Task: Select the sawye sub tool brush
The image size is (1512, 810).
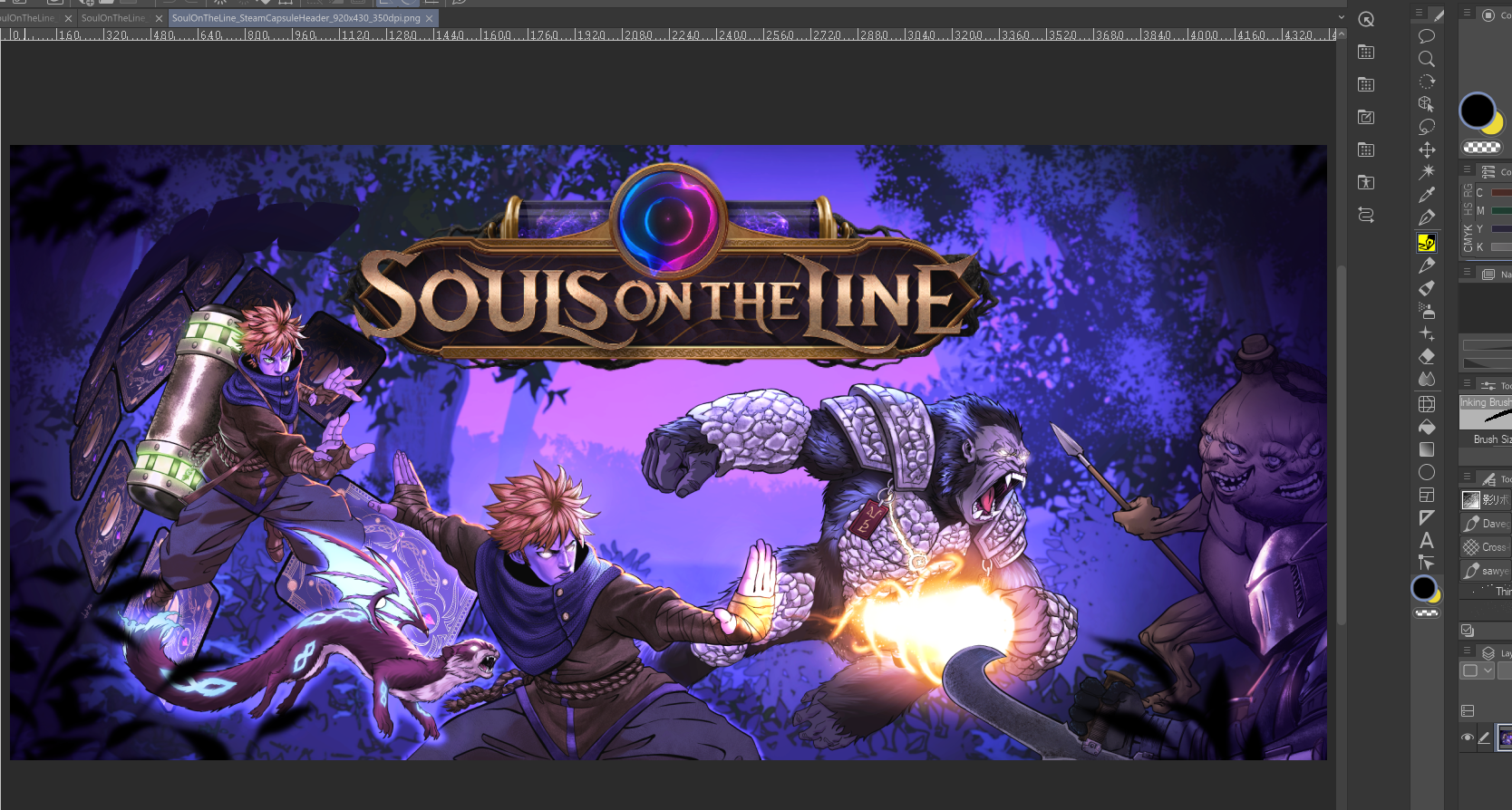Action: [1486, 571]
